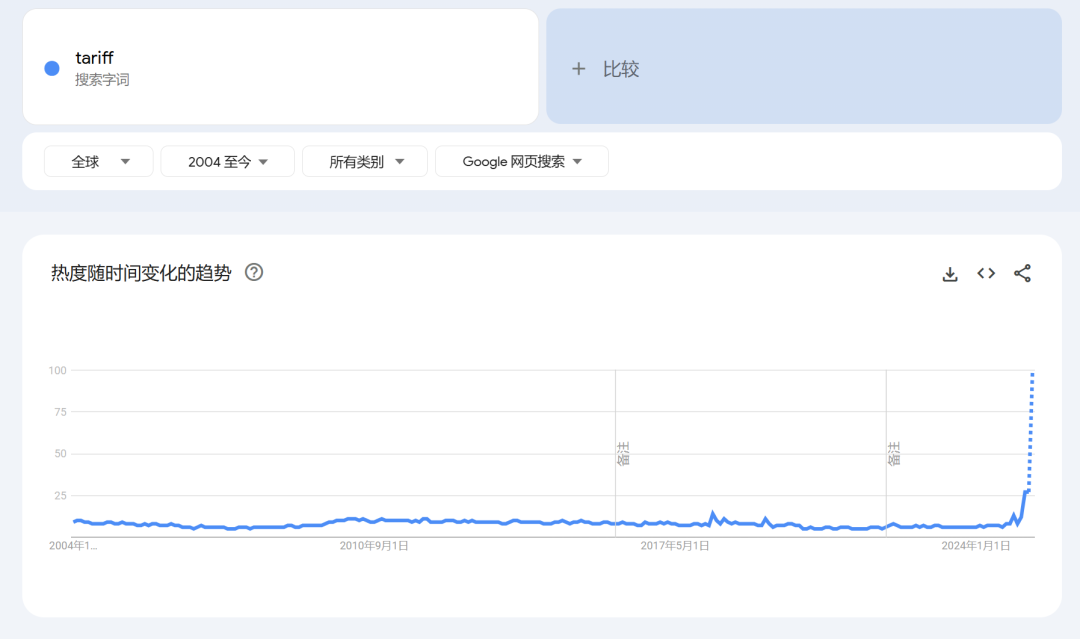The image size is (1080, 639).
Task: Click the 比较 compare card
Action: [804, 67]
